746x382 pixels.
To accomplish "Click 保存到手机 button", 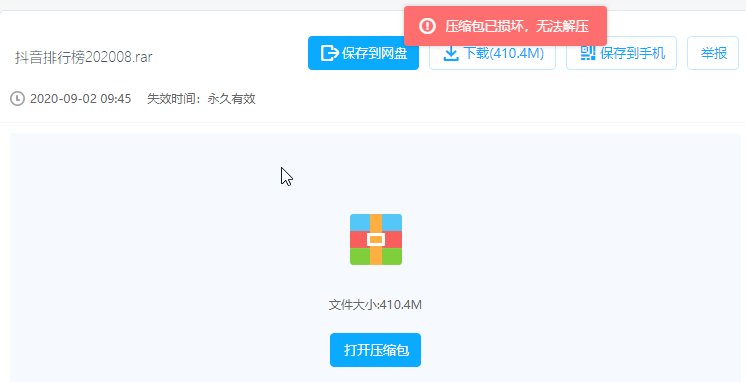I will pos(621,53).
